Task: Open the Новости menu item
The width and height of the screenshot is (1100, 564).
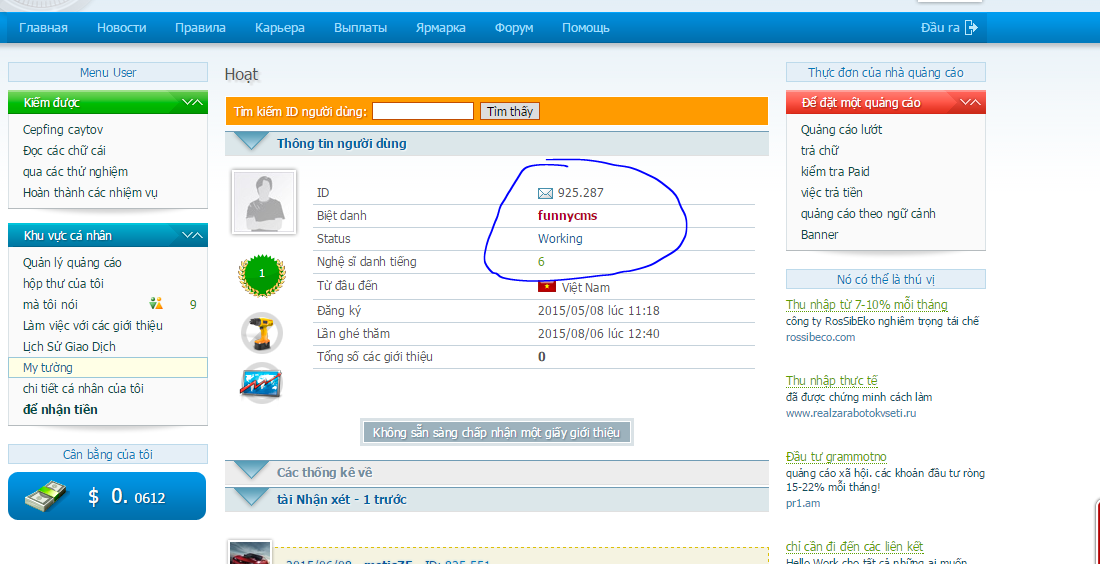Action: tap(121, 28)
